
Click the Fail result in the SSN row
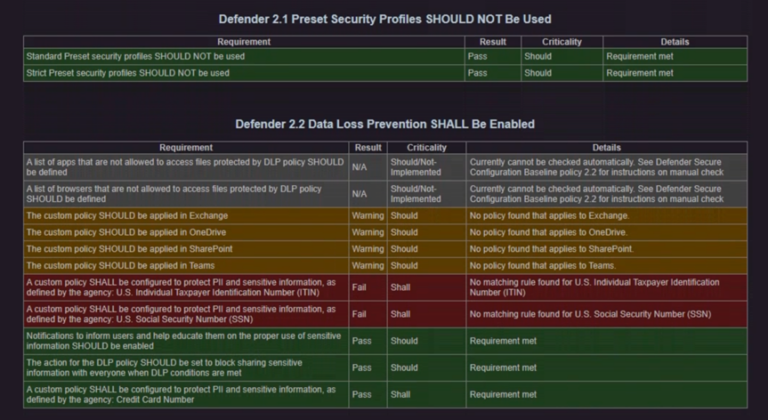click(362, 314)
